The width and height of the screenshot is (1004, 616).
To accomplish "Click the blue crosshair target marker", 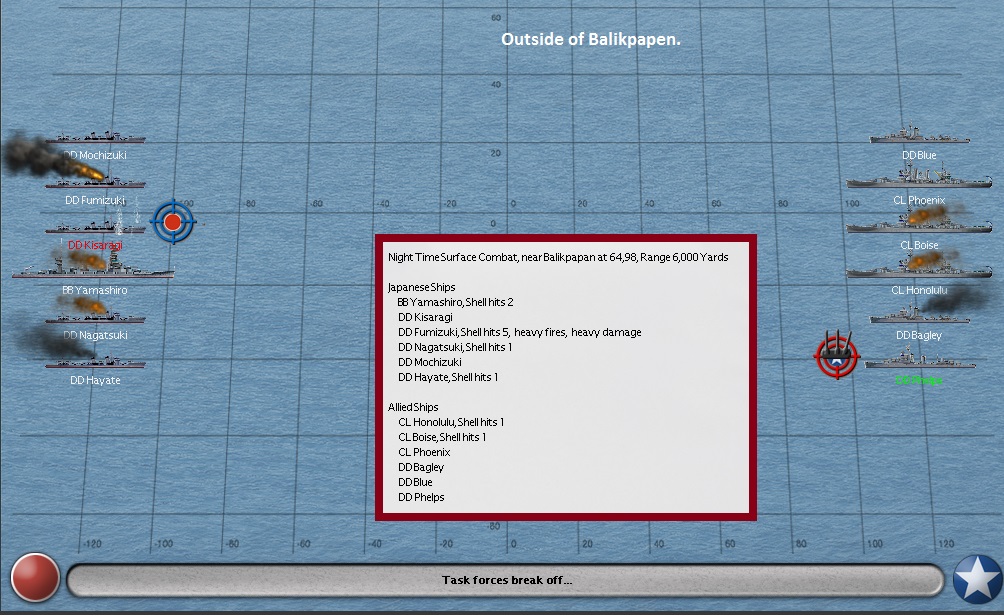I will (x=173, y=222).
